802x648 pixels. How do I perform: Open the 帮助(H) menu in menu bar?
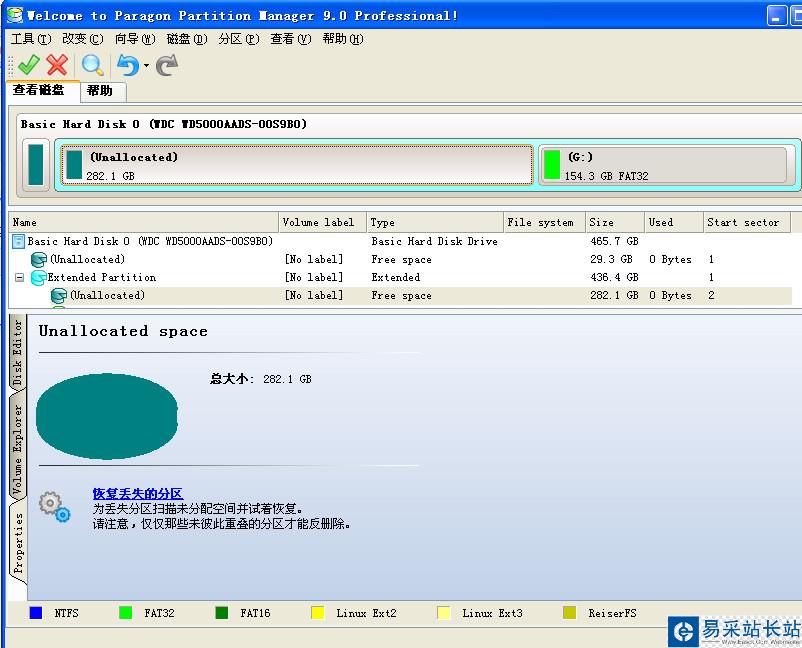click(x=343, y=39)
